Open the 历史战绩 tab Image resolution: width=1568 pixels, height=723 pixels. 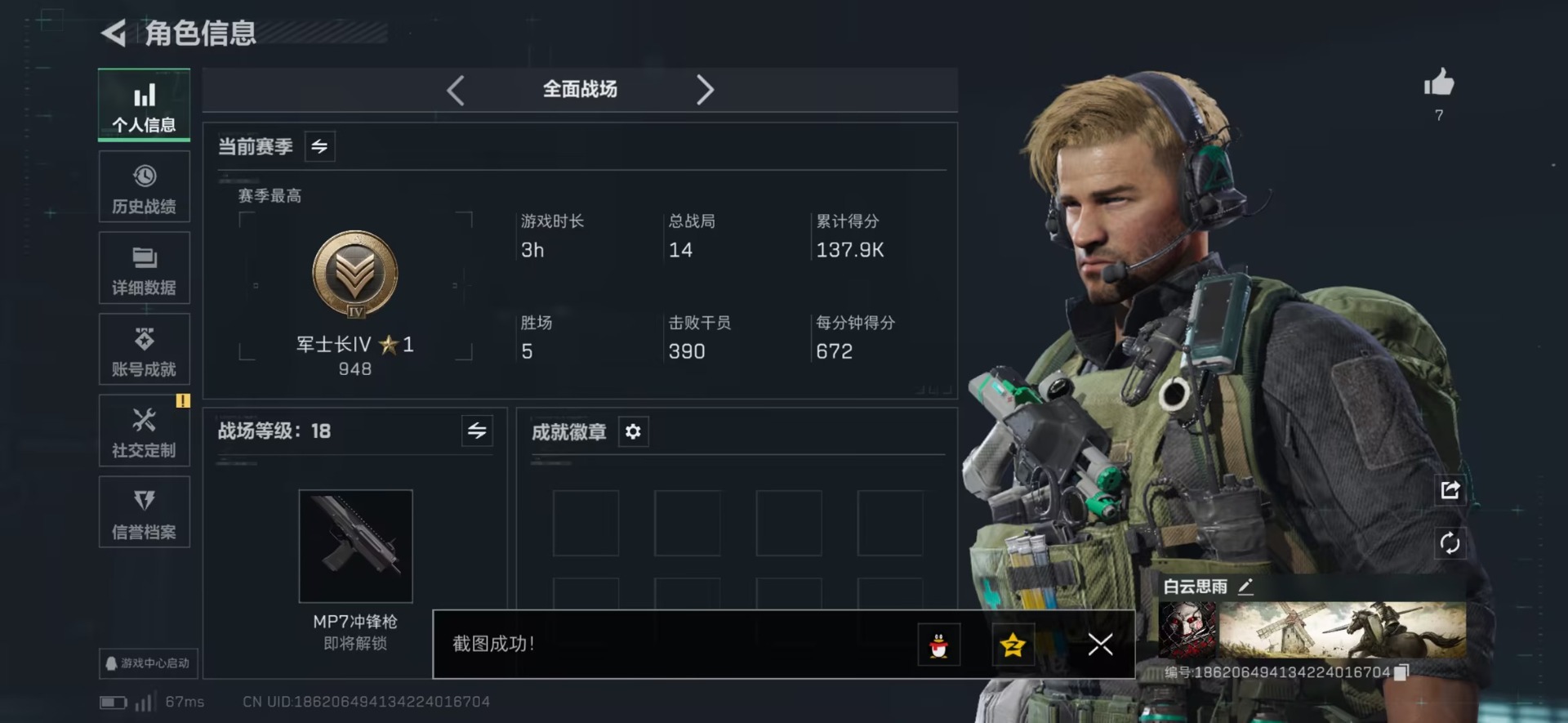(145, 187)
